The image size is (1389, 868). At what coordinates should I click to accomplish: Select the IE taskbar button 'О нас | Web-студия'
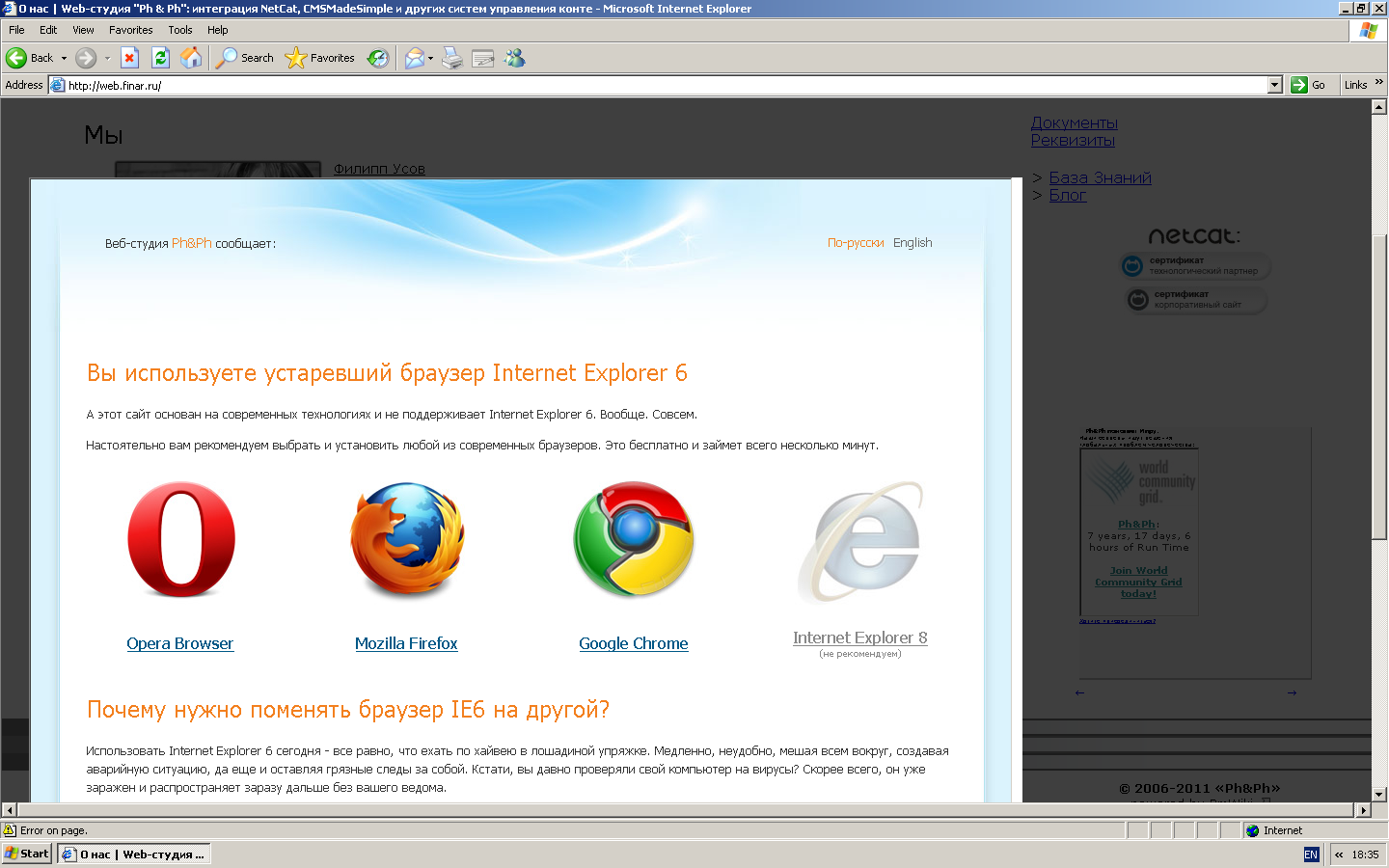(x=133, y=854)
